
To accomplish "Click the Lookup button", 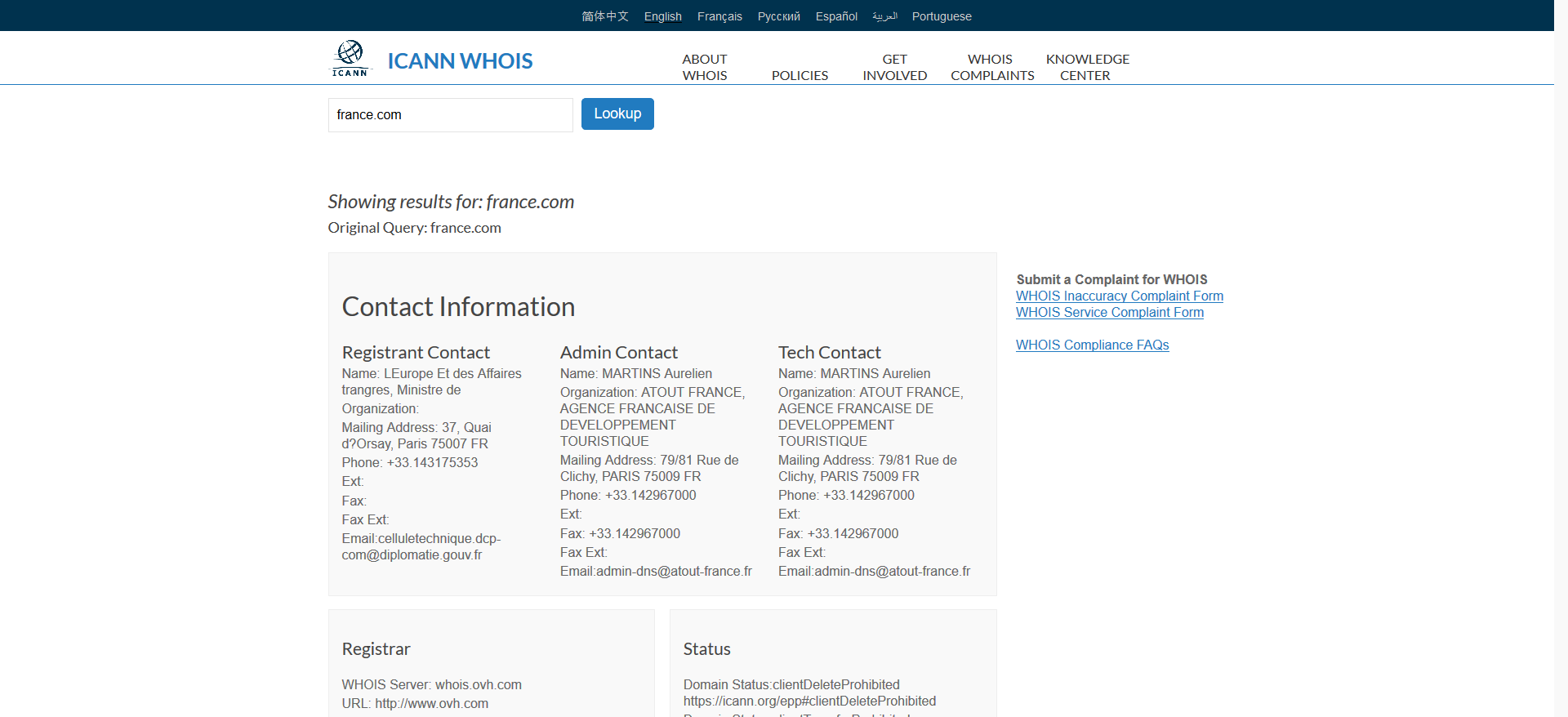I will pos(617,114).
